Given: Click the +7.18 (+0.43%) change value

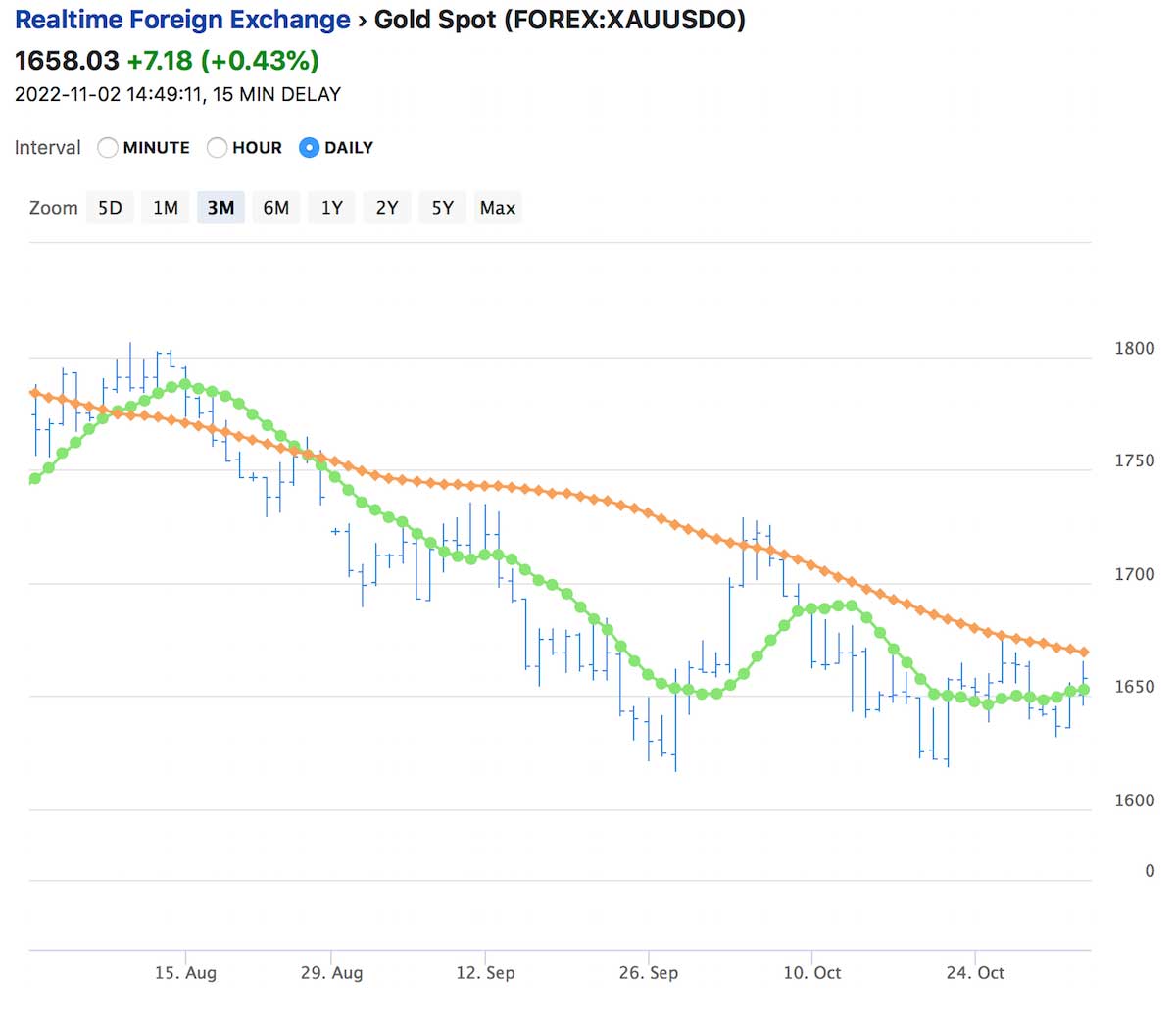Looking at the screenshot, I should coord(223,61).
